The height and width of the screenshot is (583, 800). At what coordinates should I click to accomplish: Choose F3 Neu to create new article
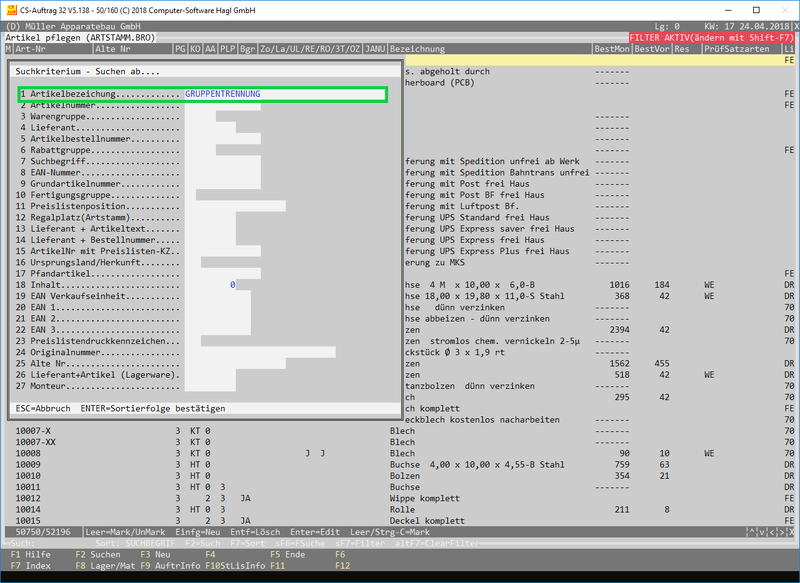[156, 553]
